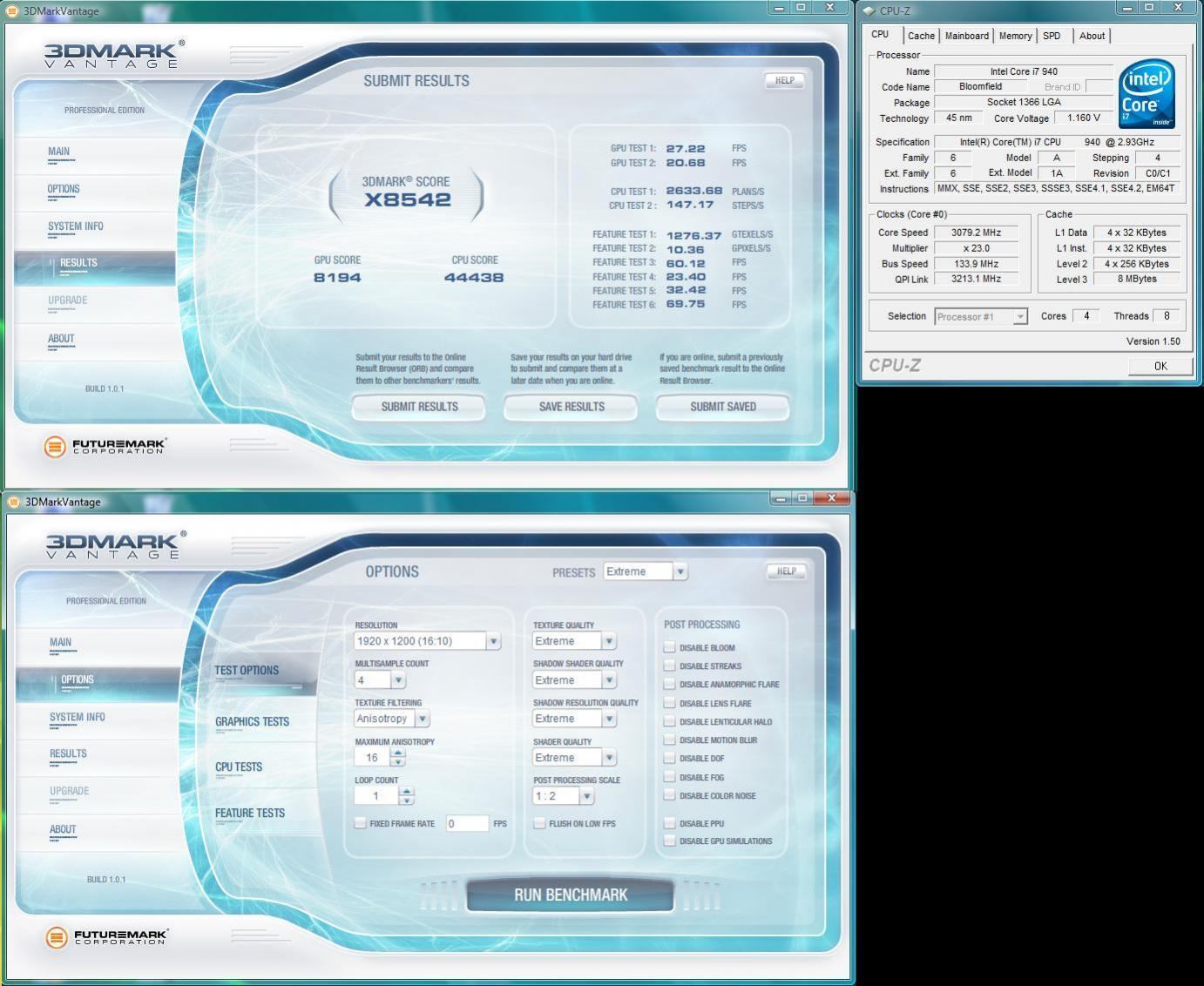Click the Loop Count number field
The width and height of the screenshot is (1204, 986).
(376, 796)
